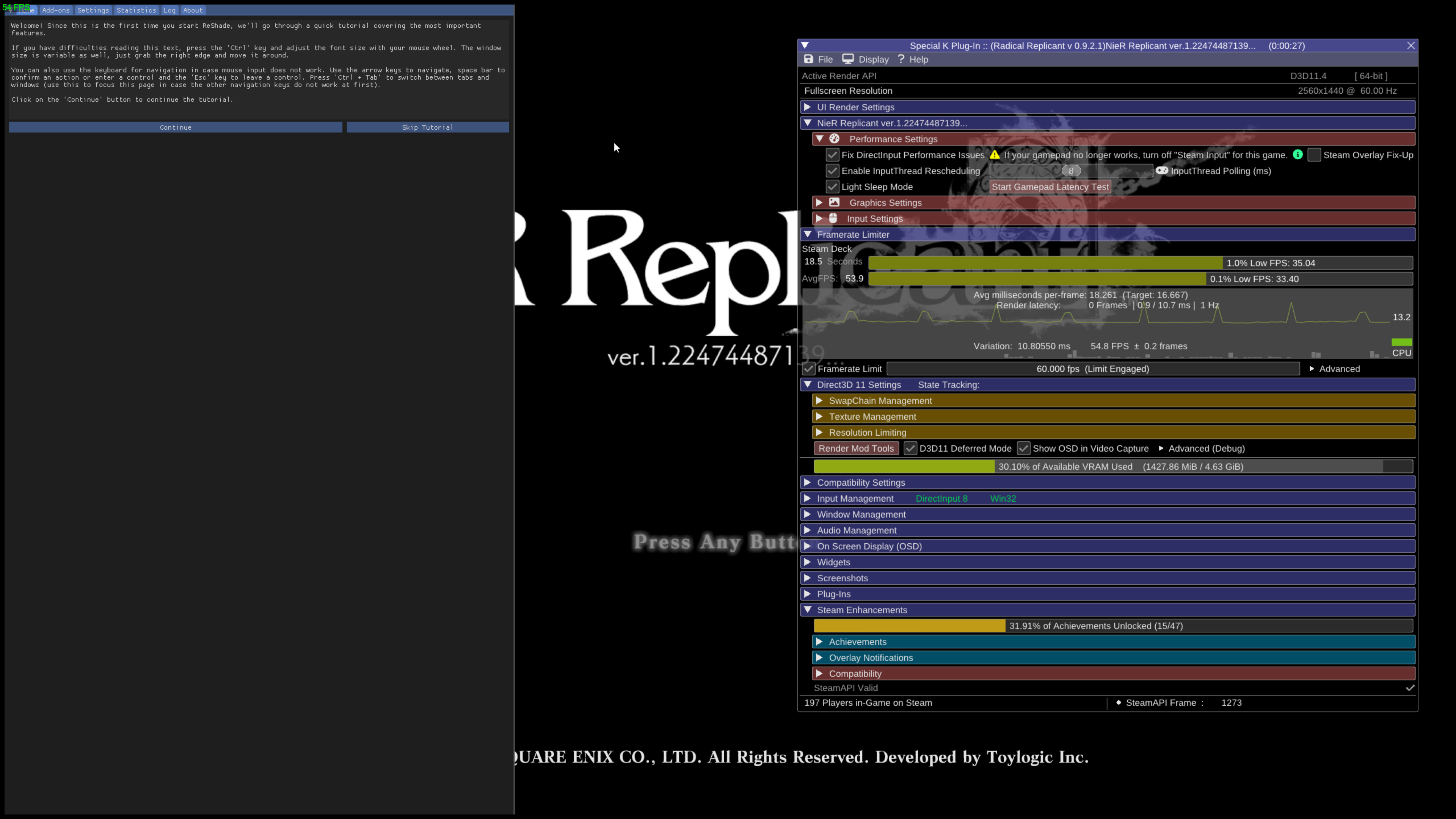The width and height of the screenshot is (1456, 819).
Task: Click the Framerate Limit value field
Action: tap(1092, 369)
